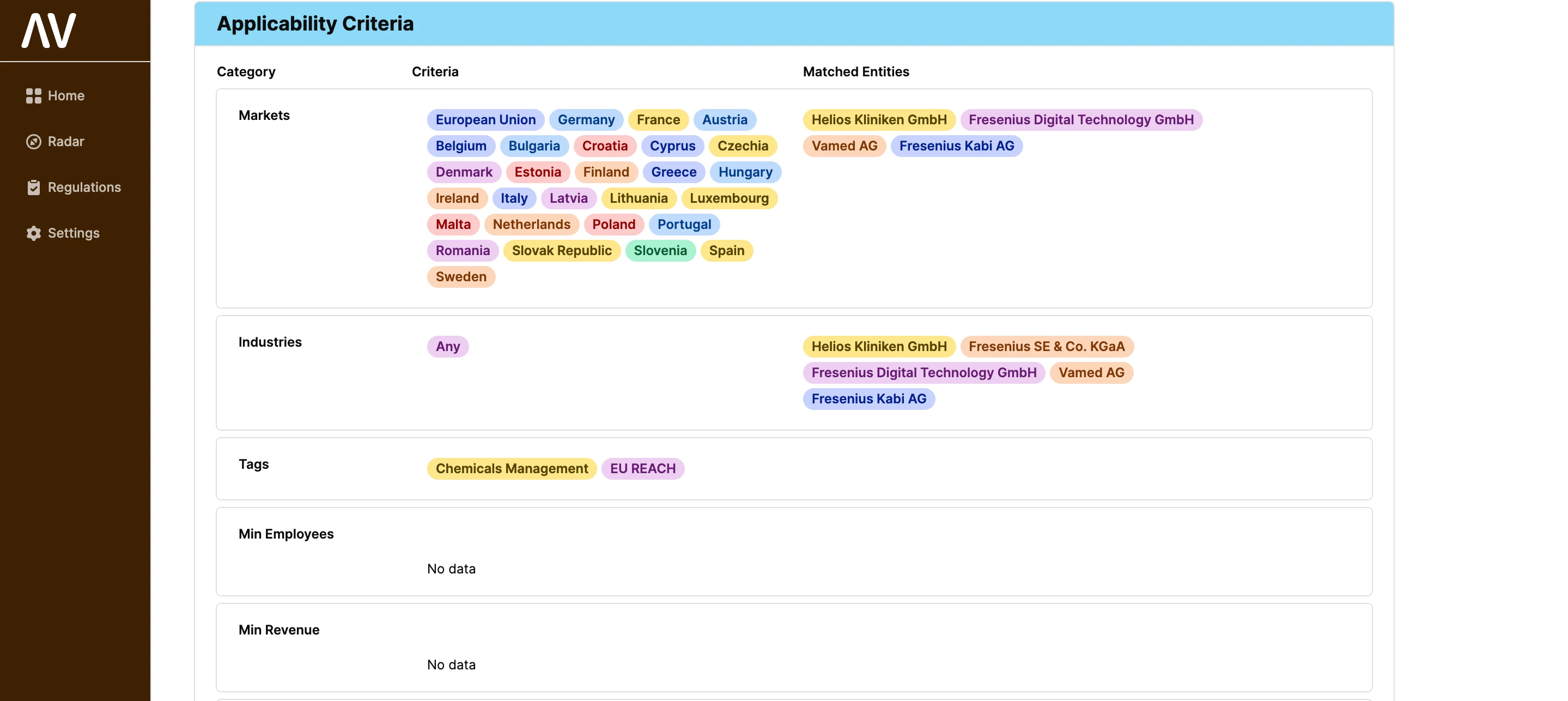The width and height of the screenshot is (1568, 701).
Task: Go to the Regulations page
Action: point(84,187)
